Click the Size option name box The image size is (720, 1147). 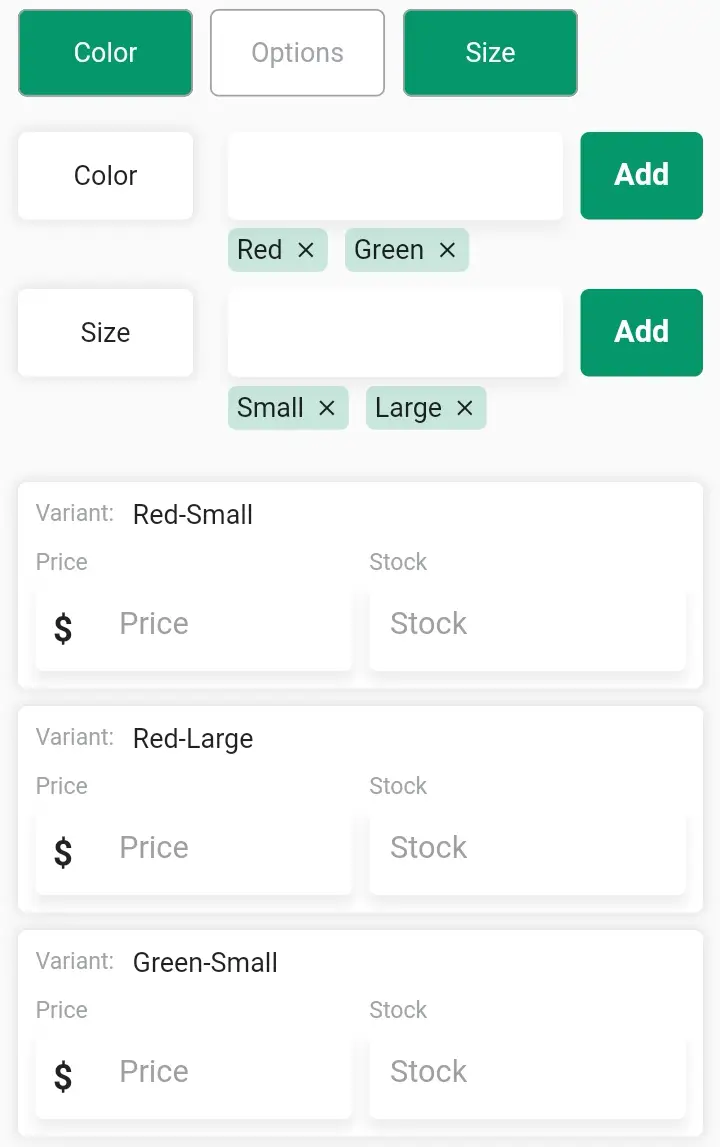click(105, 333)
